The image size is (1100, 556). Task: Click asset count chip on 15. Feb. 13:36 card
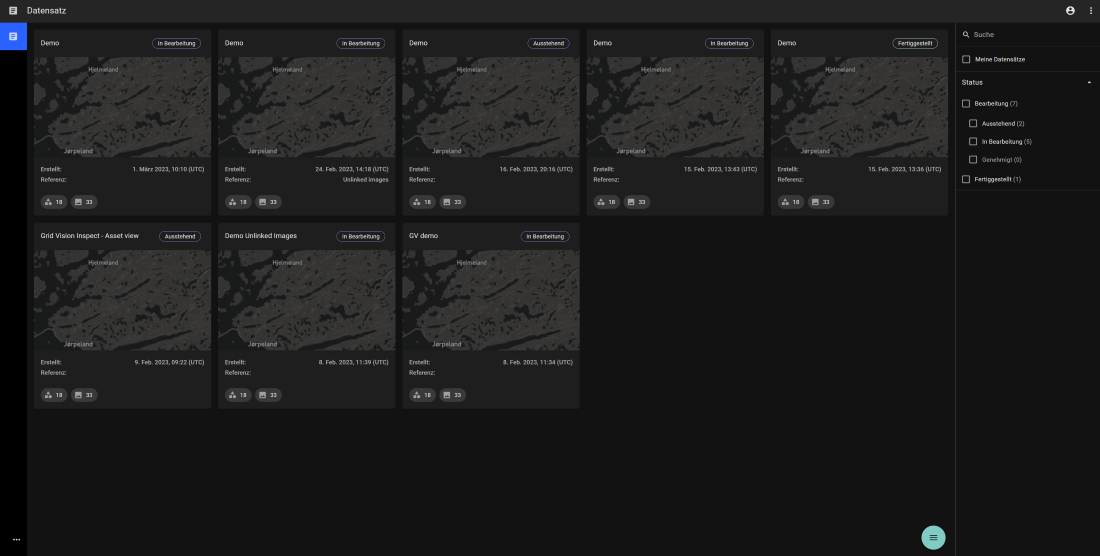click(791, 202)
